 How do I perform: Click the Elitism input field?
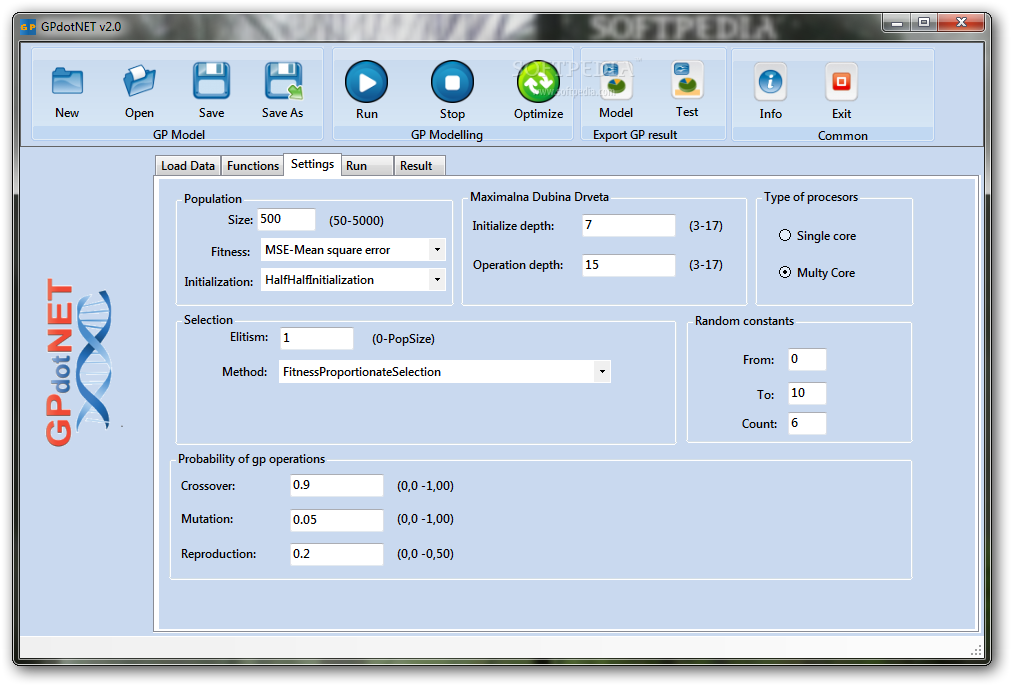pos(317,338)
